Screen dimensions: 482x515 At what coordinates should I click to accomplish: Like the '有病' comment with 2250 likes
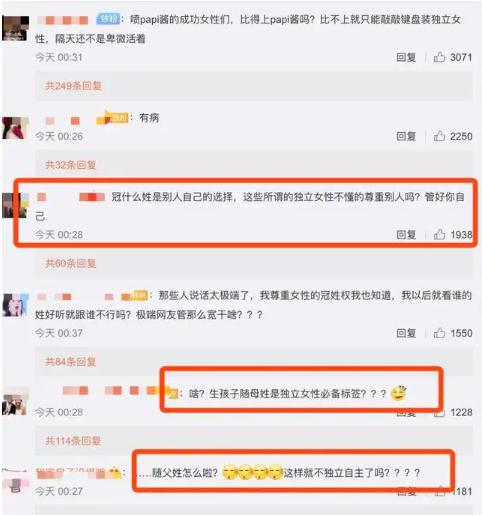click(x=439, y=136)
